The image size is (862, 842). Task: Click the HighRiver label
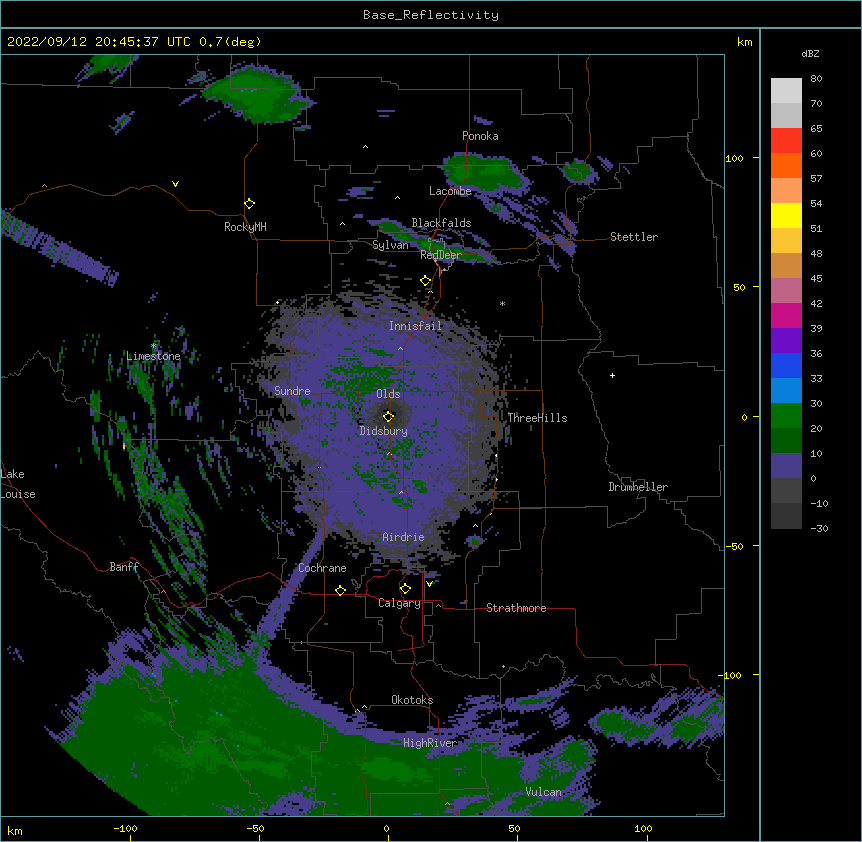coord(430,743)
